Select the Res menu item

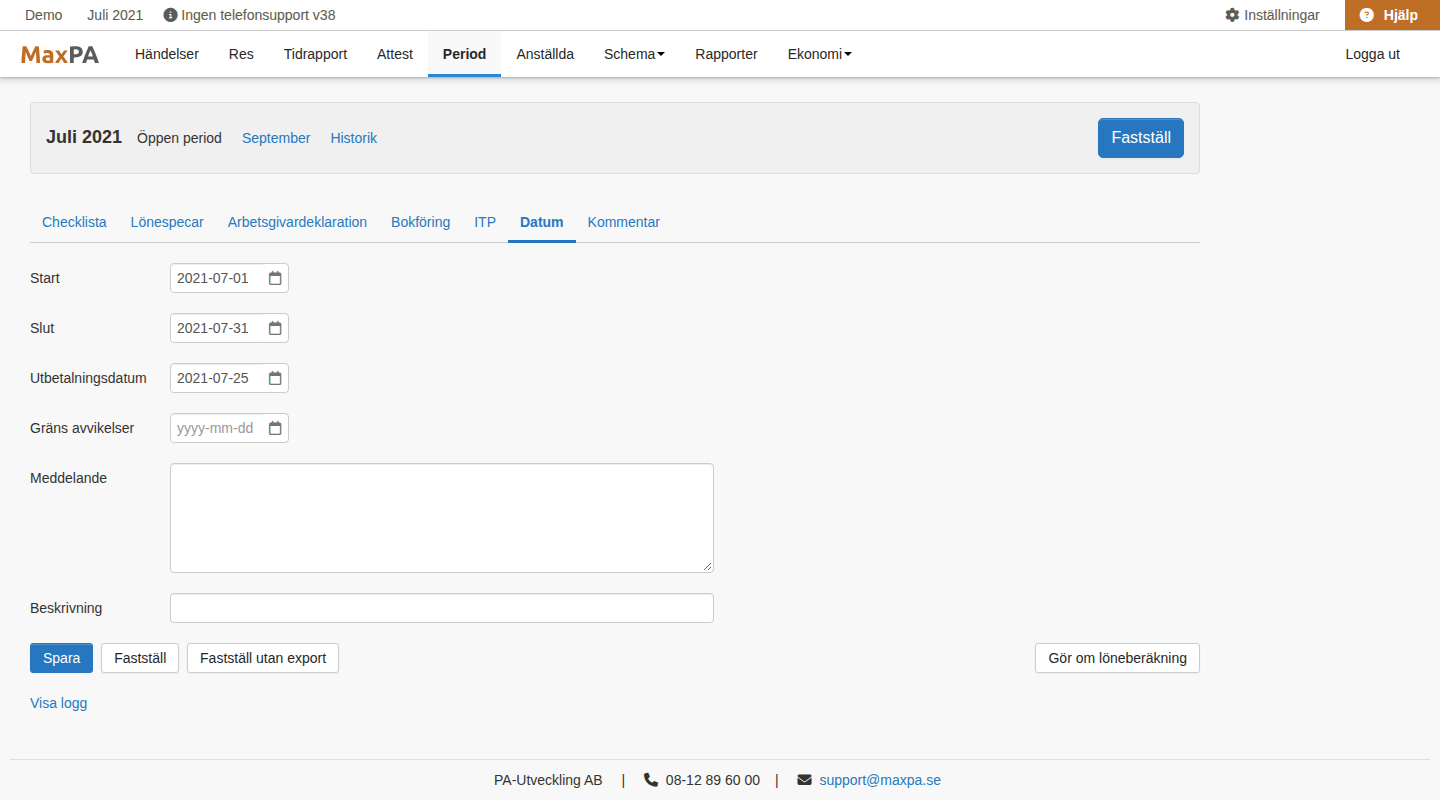241,54
